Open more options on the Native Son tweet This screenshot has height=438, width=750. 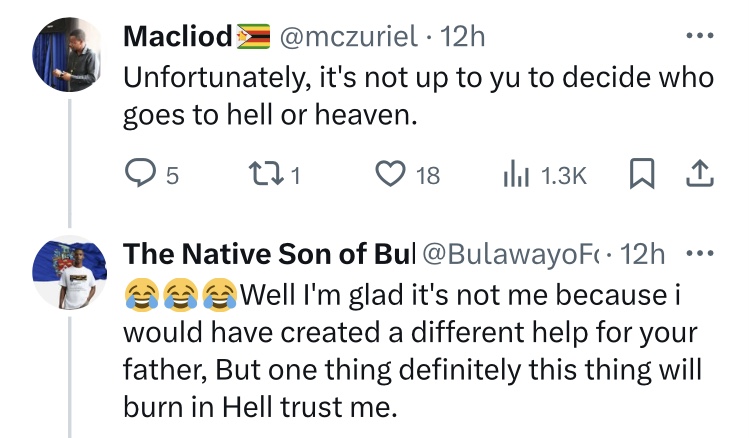702,255
